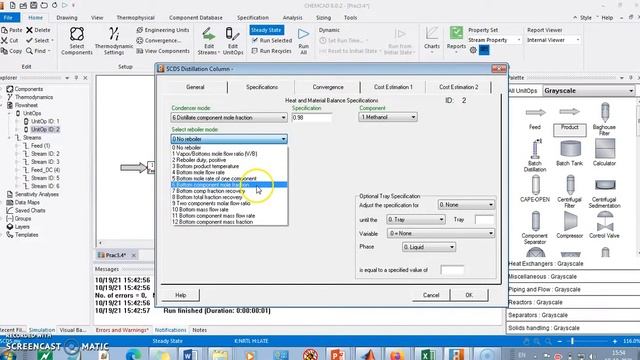Select Calculator unit in palette
Image resolution: width=640 pixels, height=360 pixels.
click(604, 152)
